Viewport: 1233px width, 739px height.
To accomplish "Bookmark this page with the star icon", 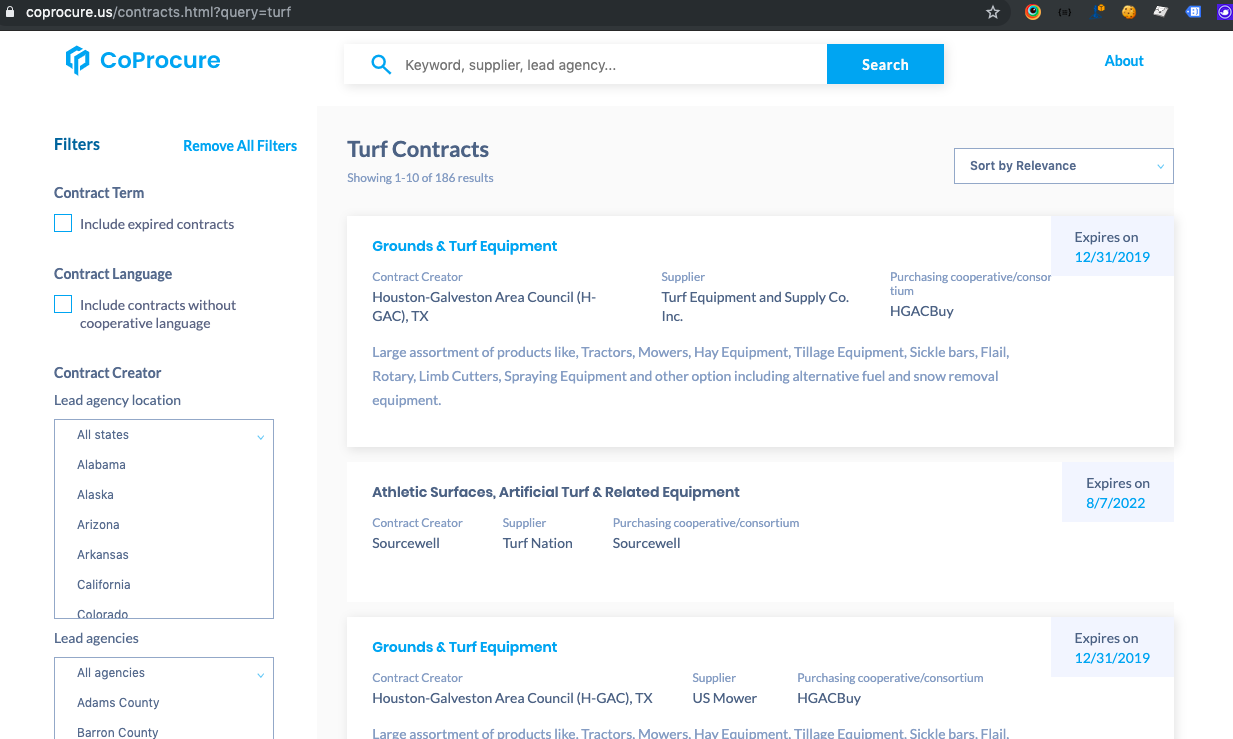I will pyautogui.click(x=993, y=12).
